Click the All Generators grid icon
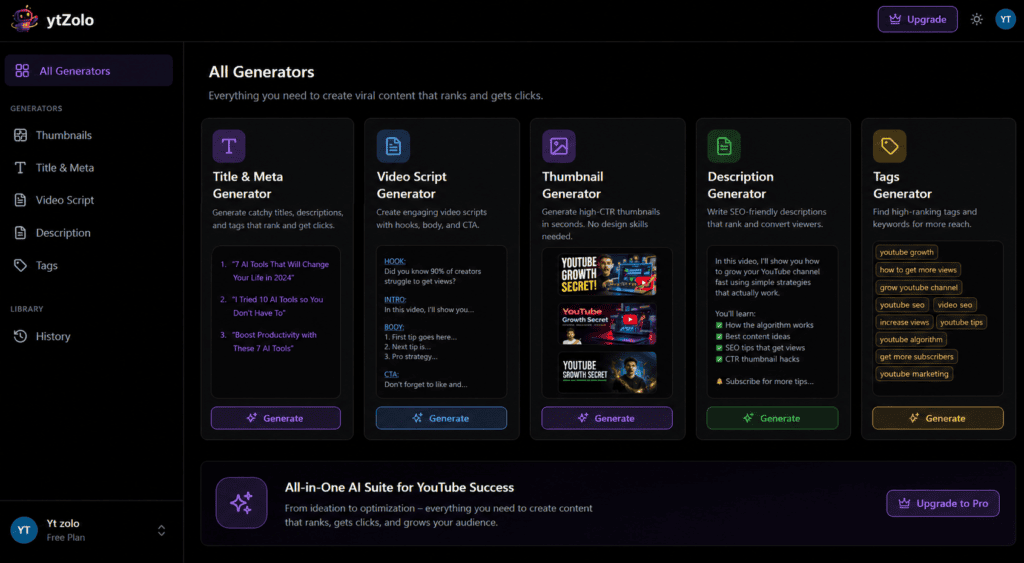 pyautogui.click(x=22, y=71)
